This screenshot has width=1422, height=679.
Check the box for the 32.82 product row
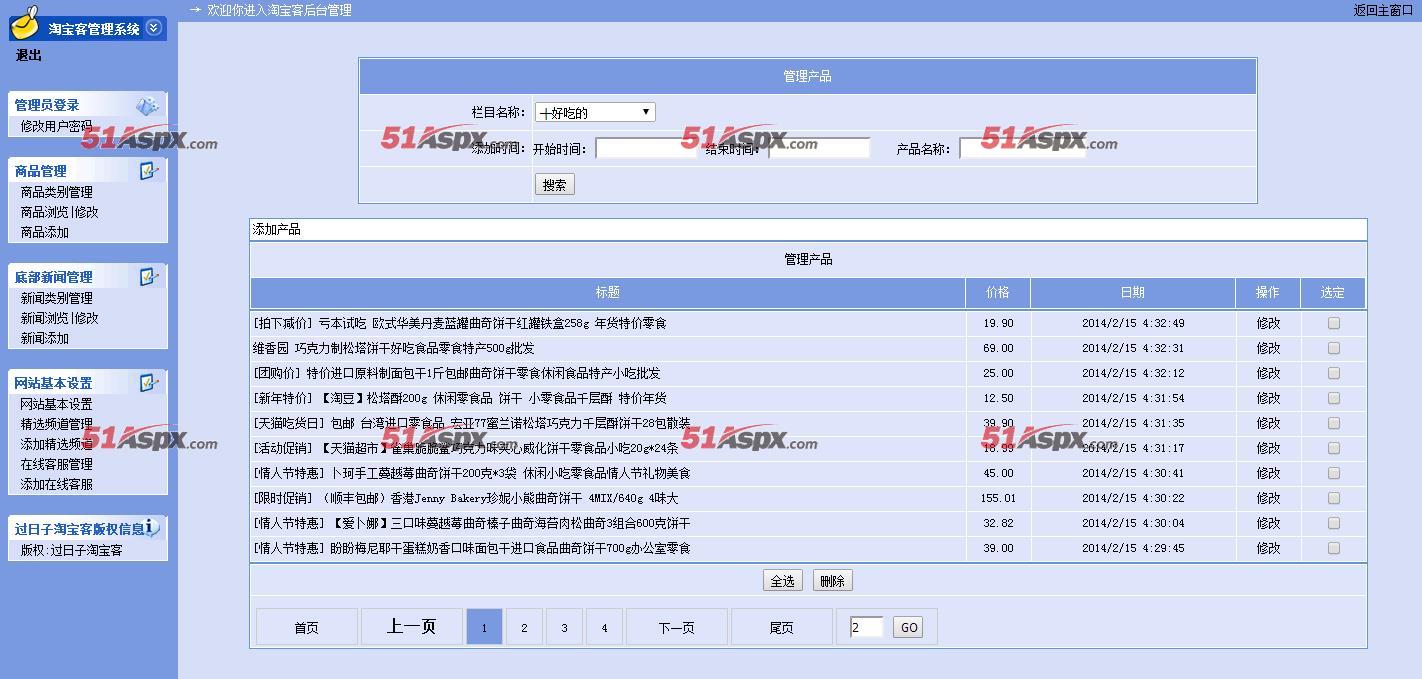pos(1333,523)
